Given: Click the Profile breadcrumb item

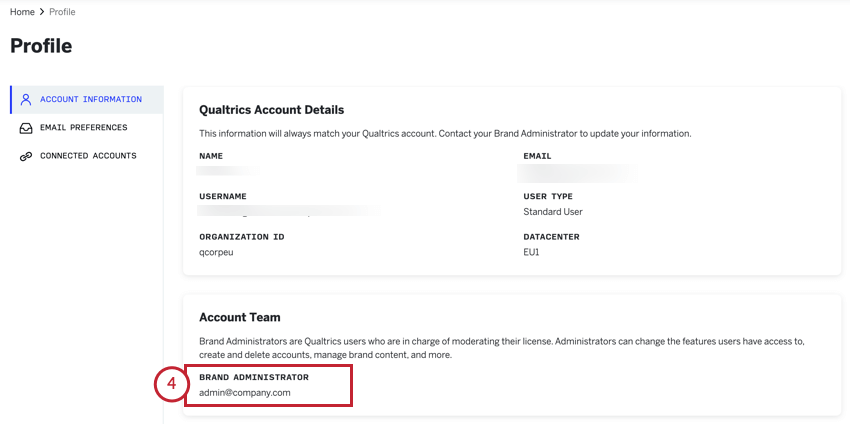Looking at the screenshot, I should (61, 12).
